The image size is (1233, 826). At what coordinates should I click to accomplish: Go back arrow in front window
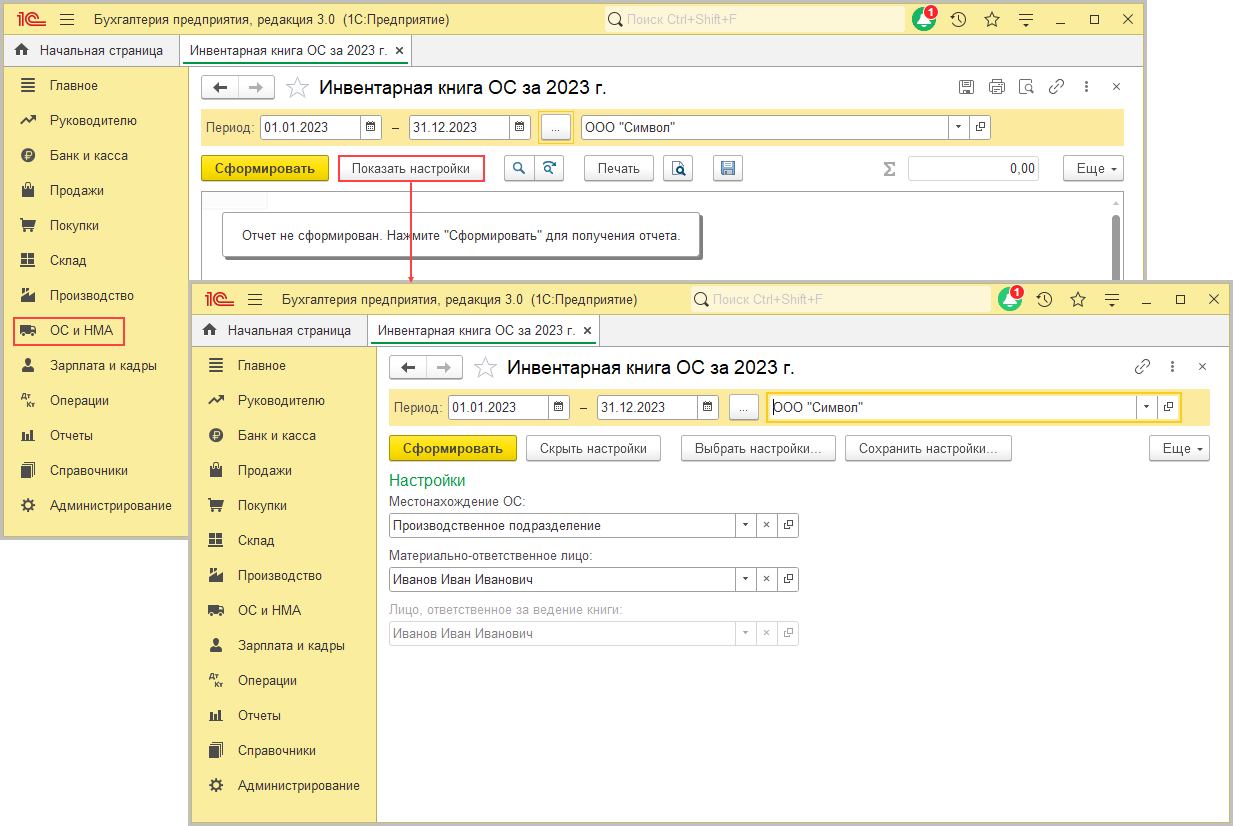tap(407, 368)
